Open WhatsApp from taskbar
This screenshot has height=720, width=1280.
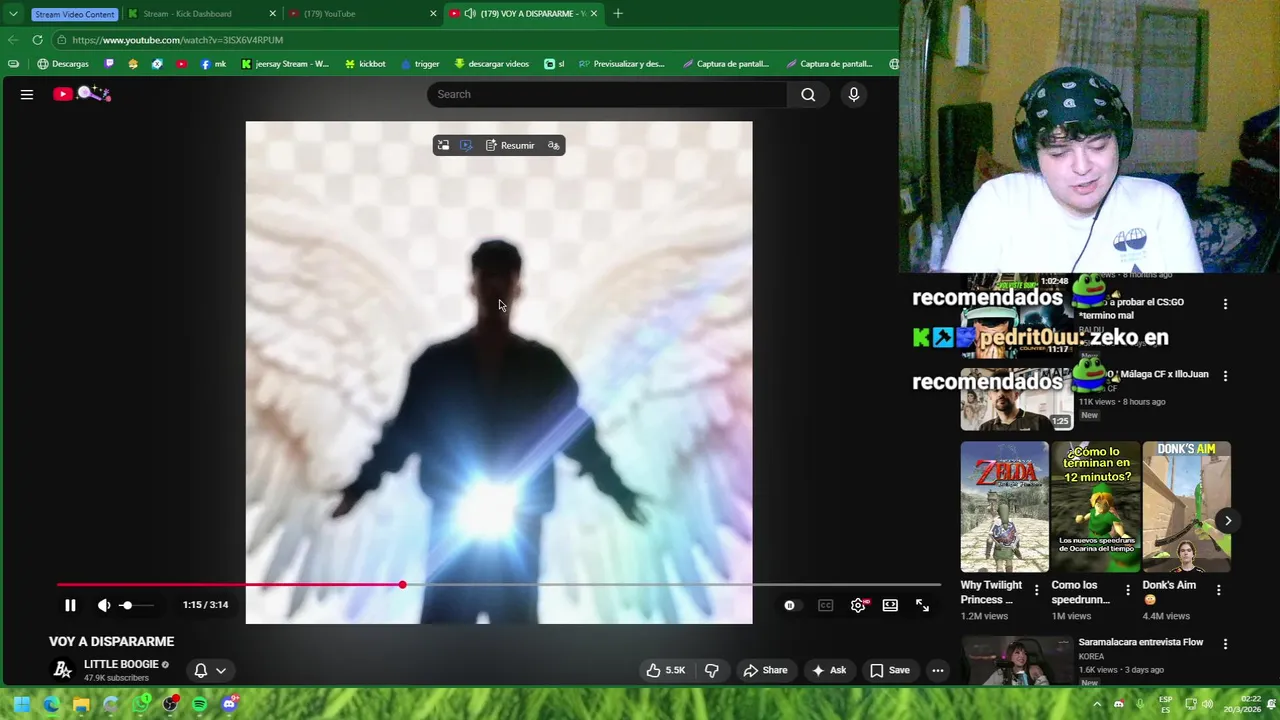point(141,704)
